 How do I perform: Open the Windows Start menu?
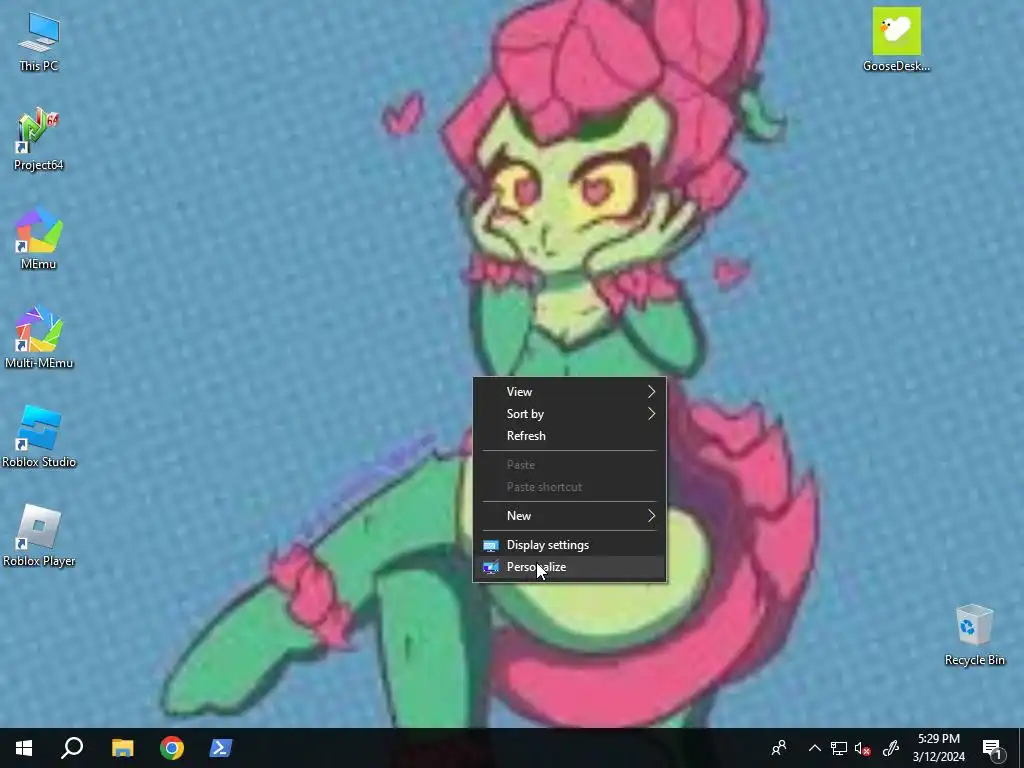tap(24, 748)
